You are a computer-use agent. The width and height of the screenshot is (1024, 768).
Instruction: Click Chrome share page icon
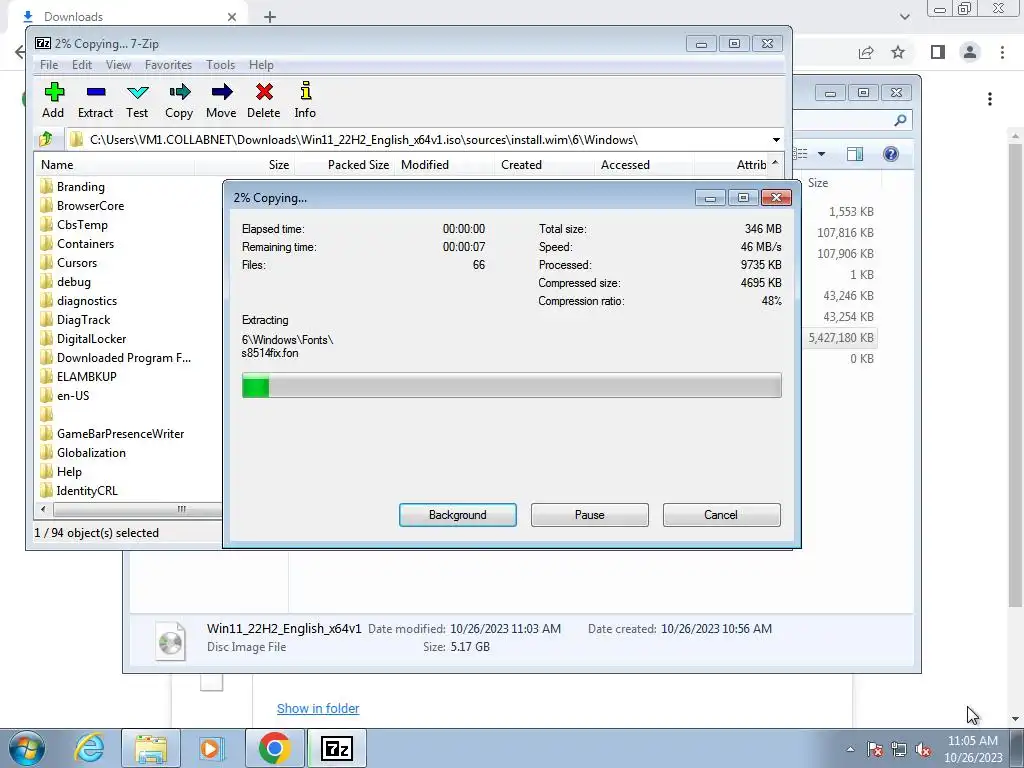[x=866, y=52]
